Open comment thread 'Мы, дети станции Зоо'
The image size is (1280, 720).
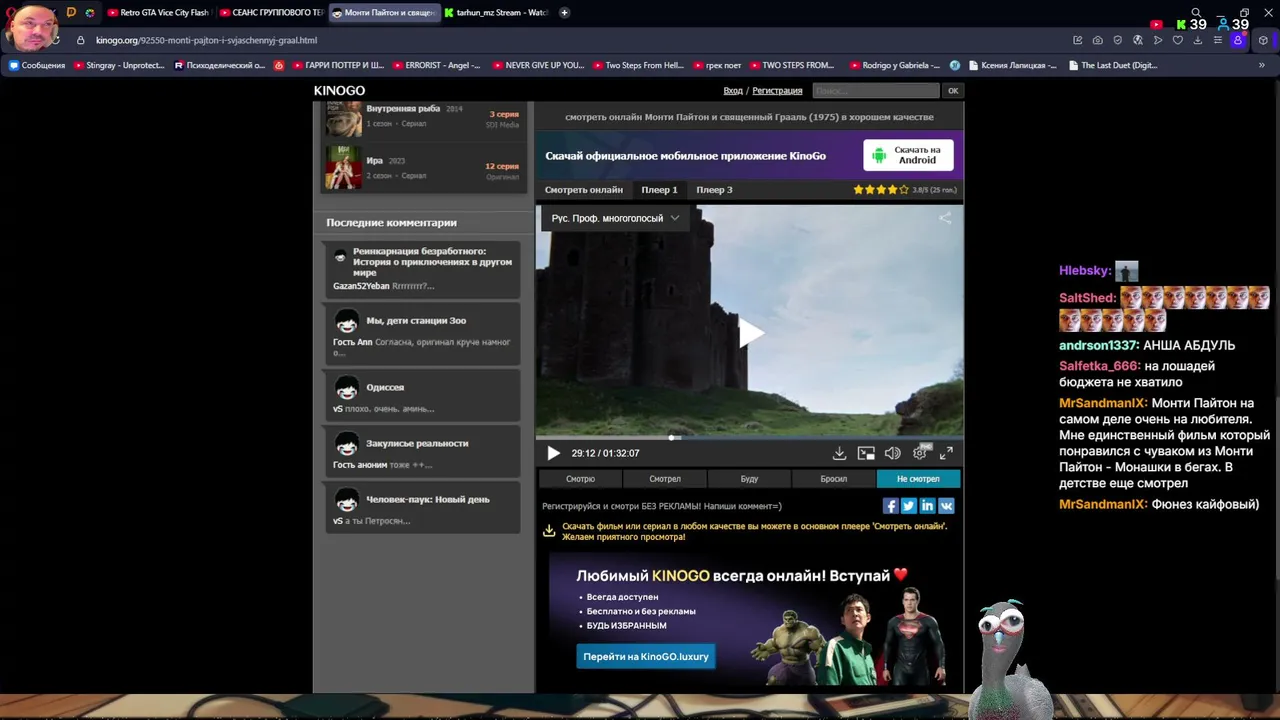tap(421, 333)
